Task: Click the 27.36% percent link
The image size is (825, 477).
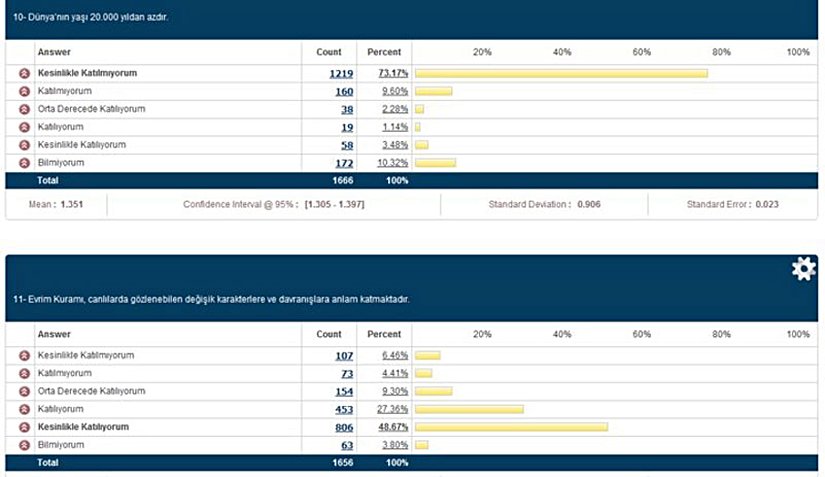Action: coord(389,409)
